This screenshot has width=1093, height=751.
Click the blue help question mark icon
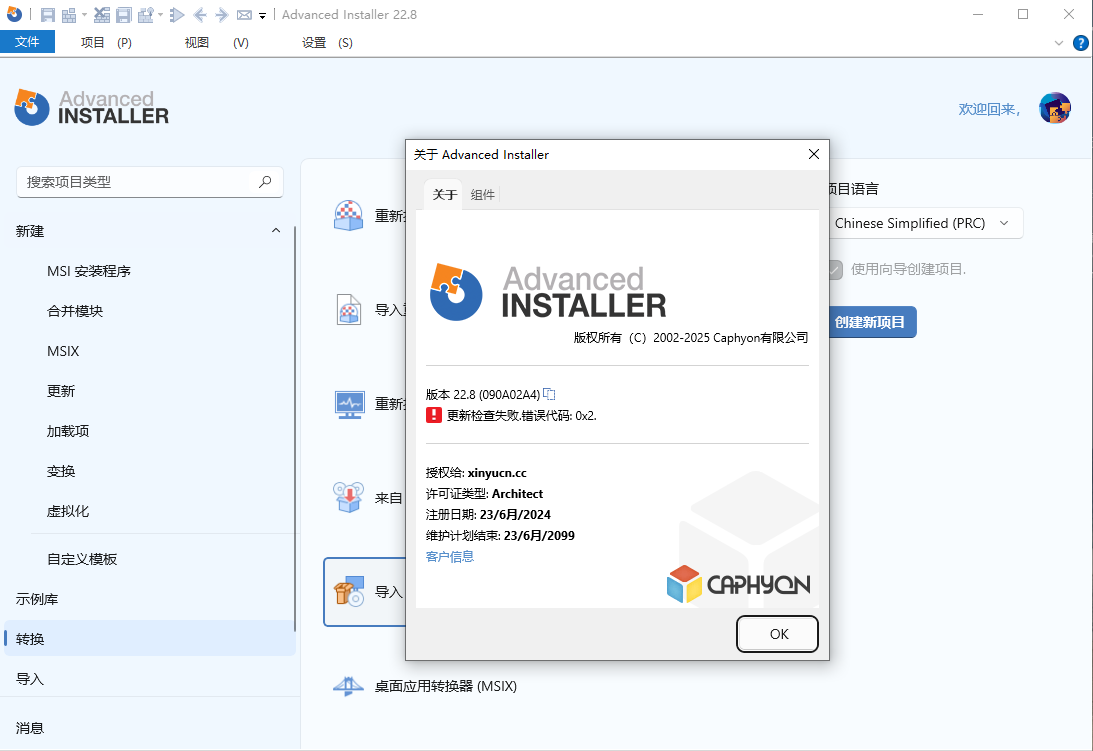1080,43
